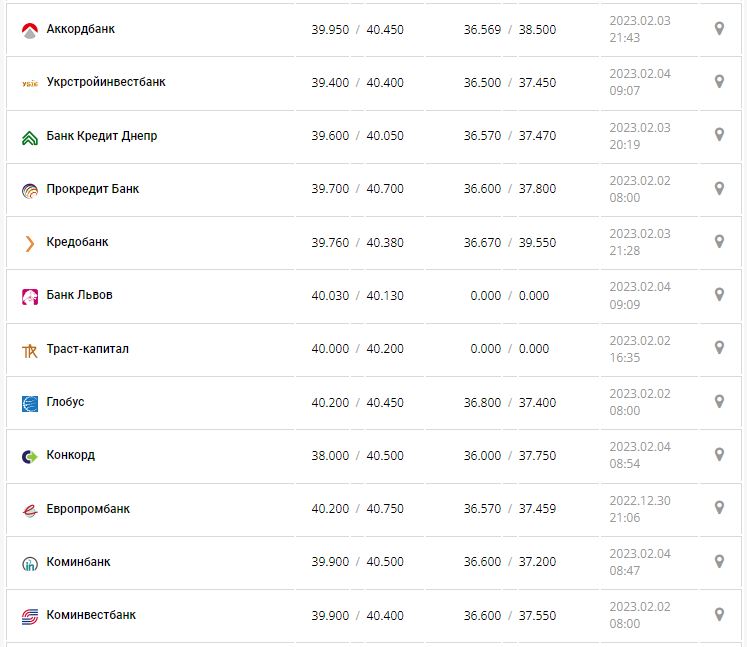The image size is (747, 647).
Task: Click the Банк Кредит Днепр logo
Action: point(29,137)
